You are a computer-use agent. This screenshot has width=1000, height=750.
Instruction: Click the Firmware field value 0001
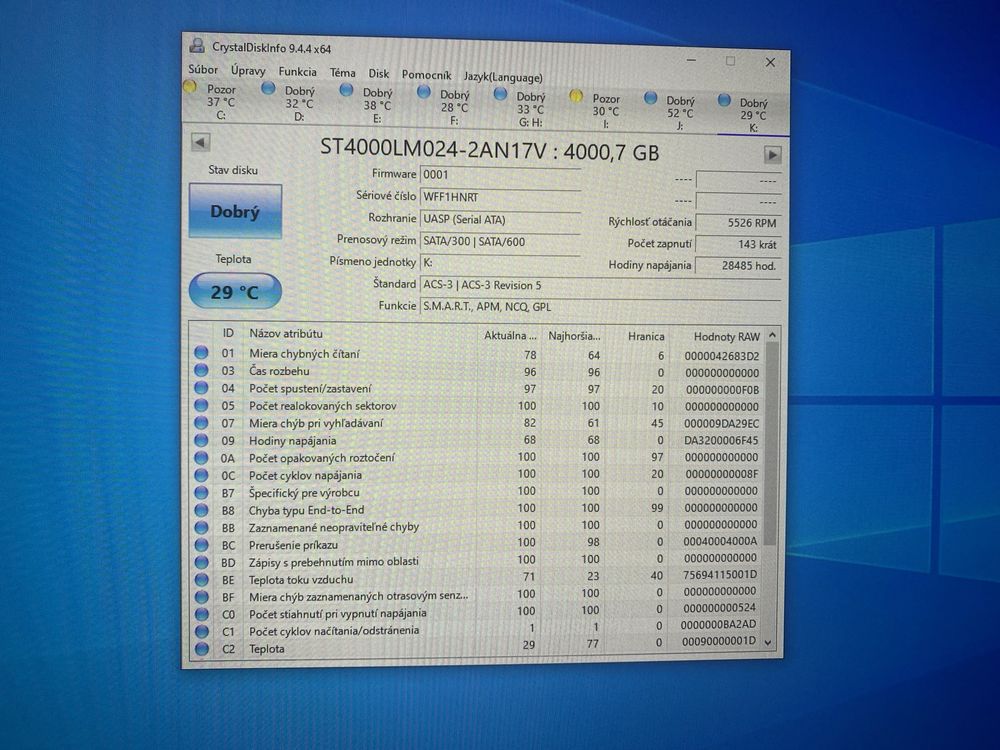click(500, 175)
